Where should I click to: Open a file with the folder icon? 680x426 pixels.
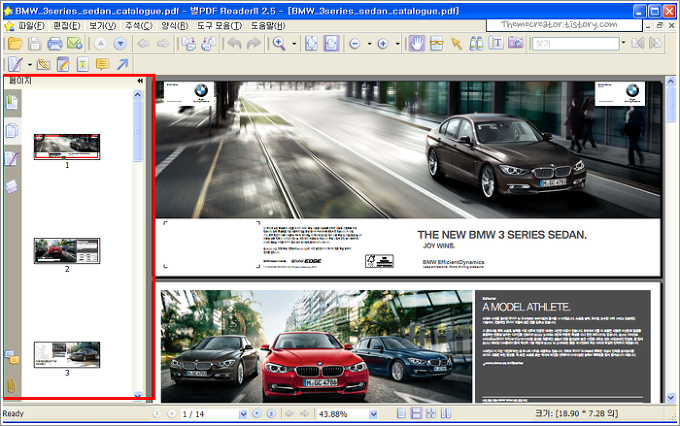pyautogui.click(x=15, y=43)
